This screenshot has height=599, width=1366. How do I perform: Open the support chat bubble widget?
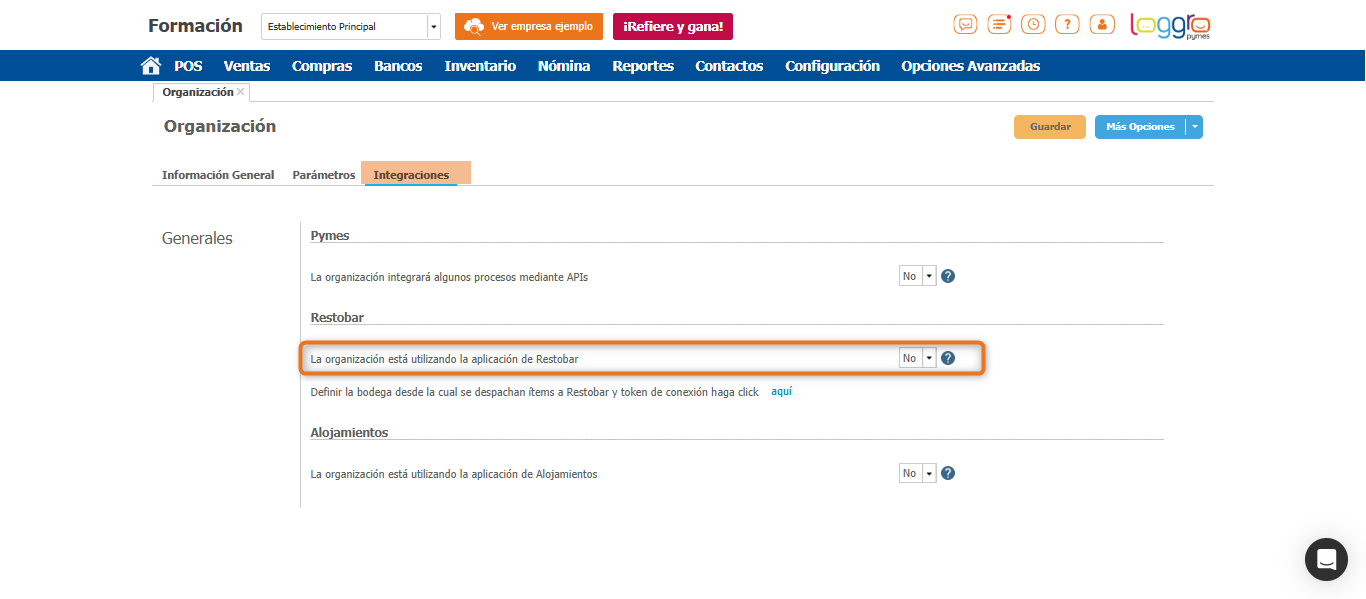(x=1326, y=559)
